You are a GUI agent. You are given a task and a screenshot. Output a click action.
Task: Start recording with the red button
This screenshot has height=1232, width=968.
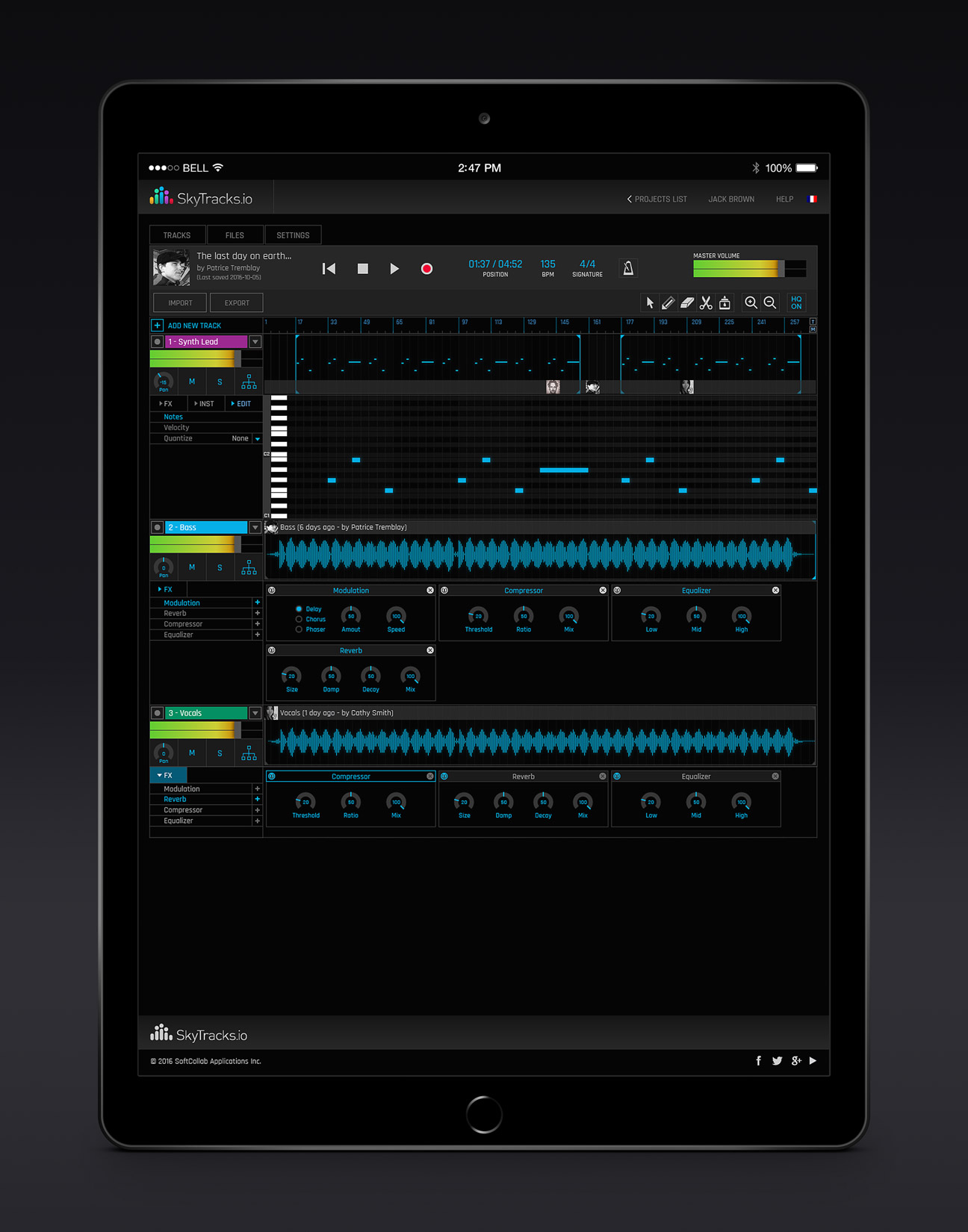(x=426, y=269)
